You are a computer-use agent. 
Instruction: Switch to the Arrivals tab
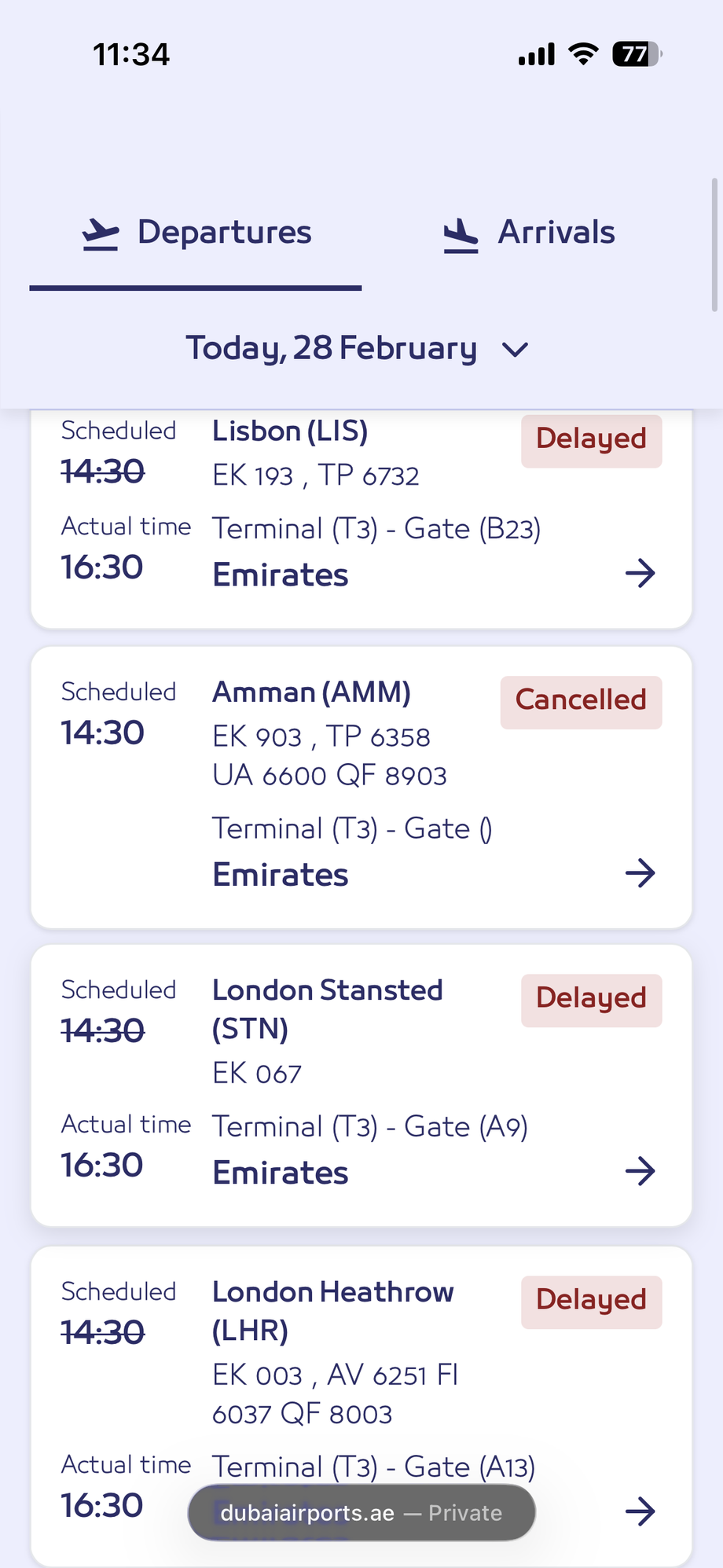click(528, 233)
